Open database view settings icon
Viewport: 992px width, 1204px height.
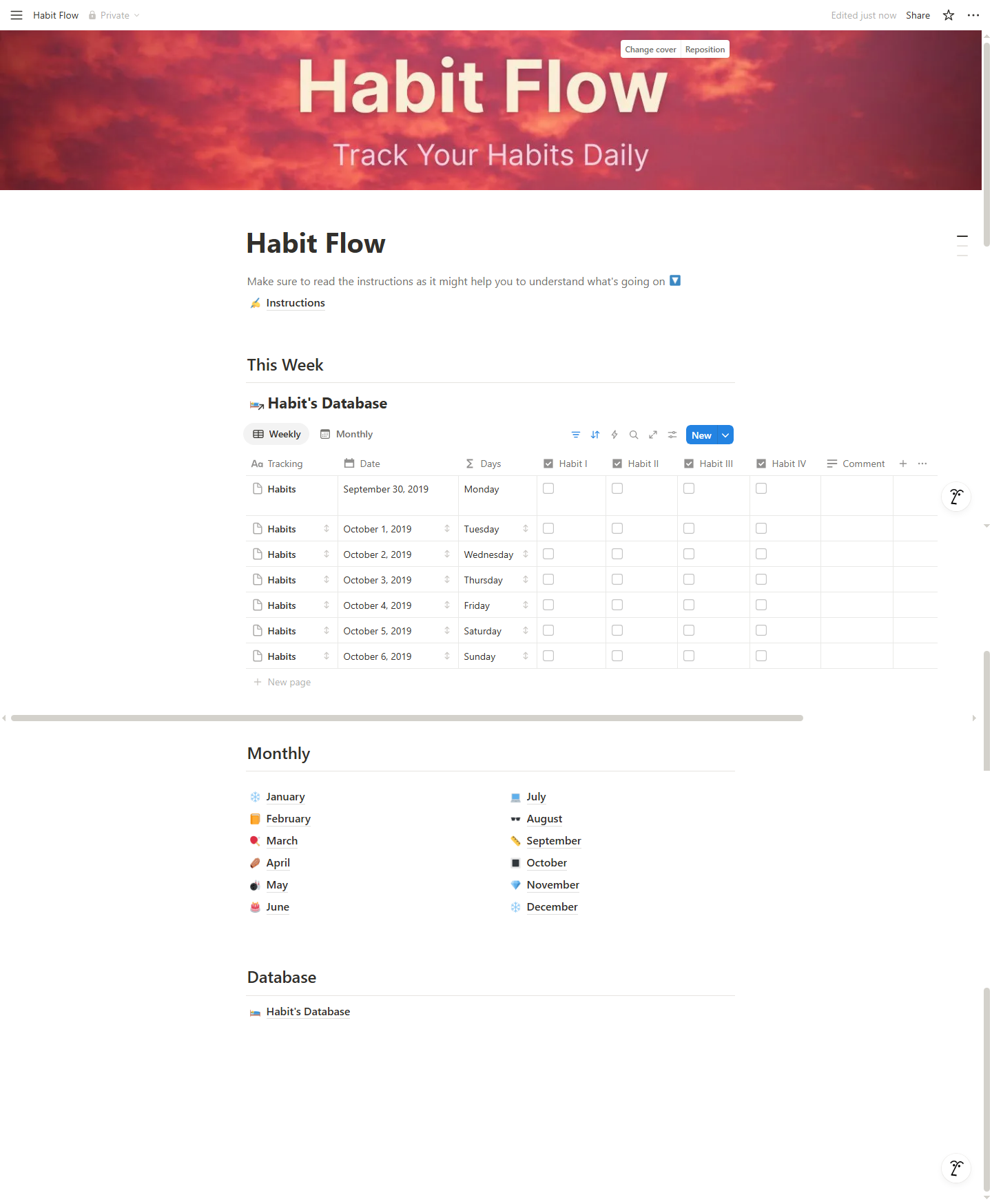pyautogui.click(x=672, y=435)
